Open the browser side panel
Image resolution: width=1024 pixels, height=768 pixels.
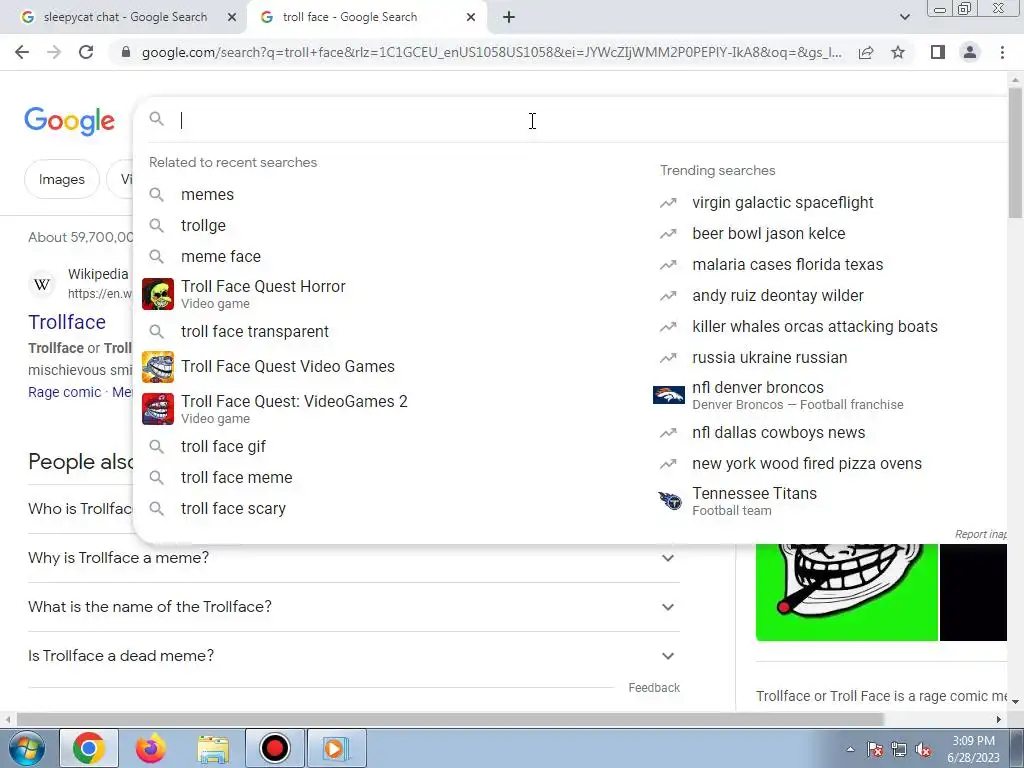pyautogui.click(x=938, y=52)
